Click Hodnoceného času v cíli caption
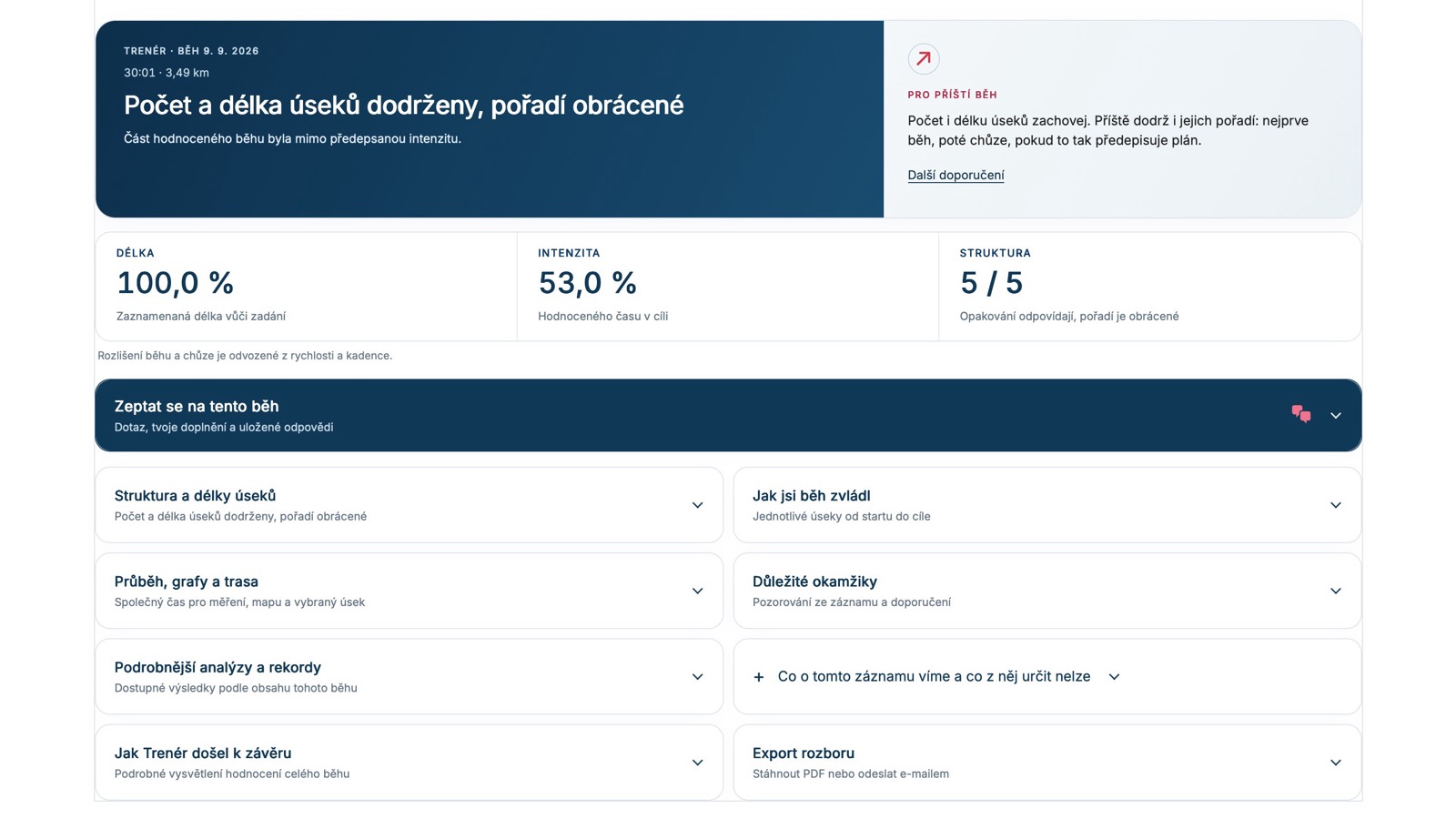The image size is (1456, 819). tap(602, 317)
